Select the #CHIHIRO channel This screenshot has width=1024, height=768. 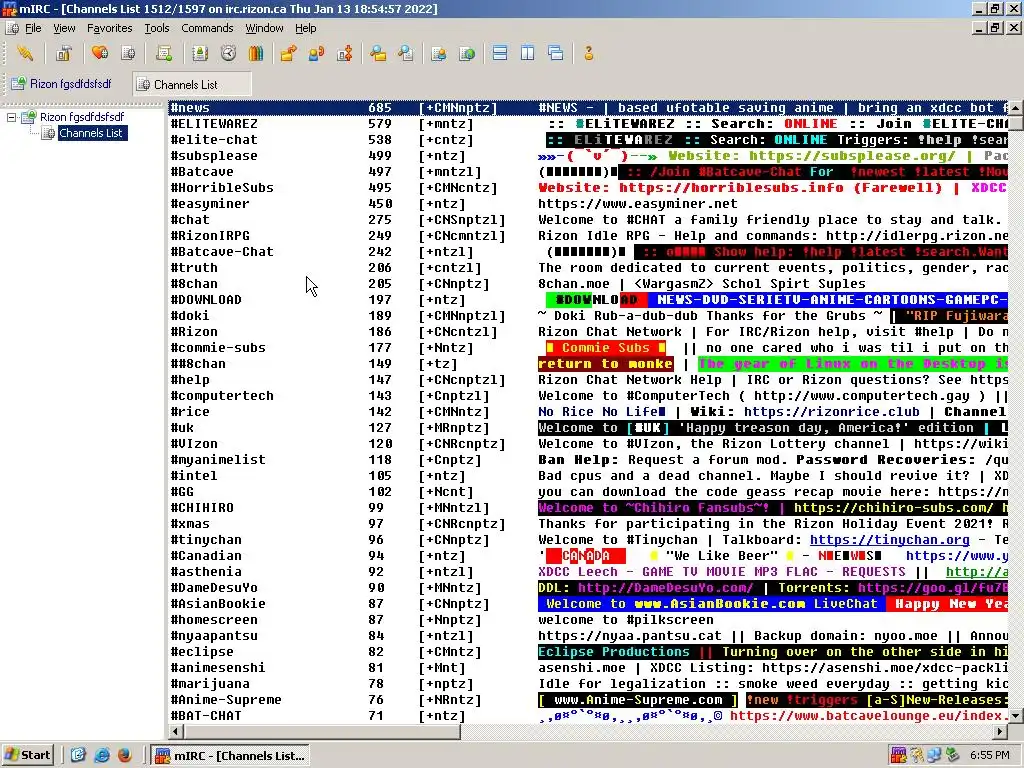(x=588, y=507)
